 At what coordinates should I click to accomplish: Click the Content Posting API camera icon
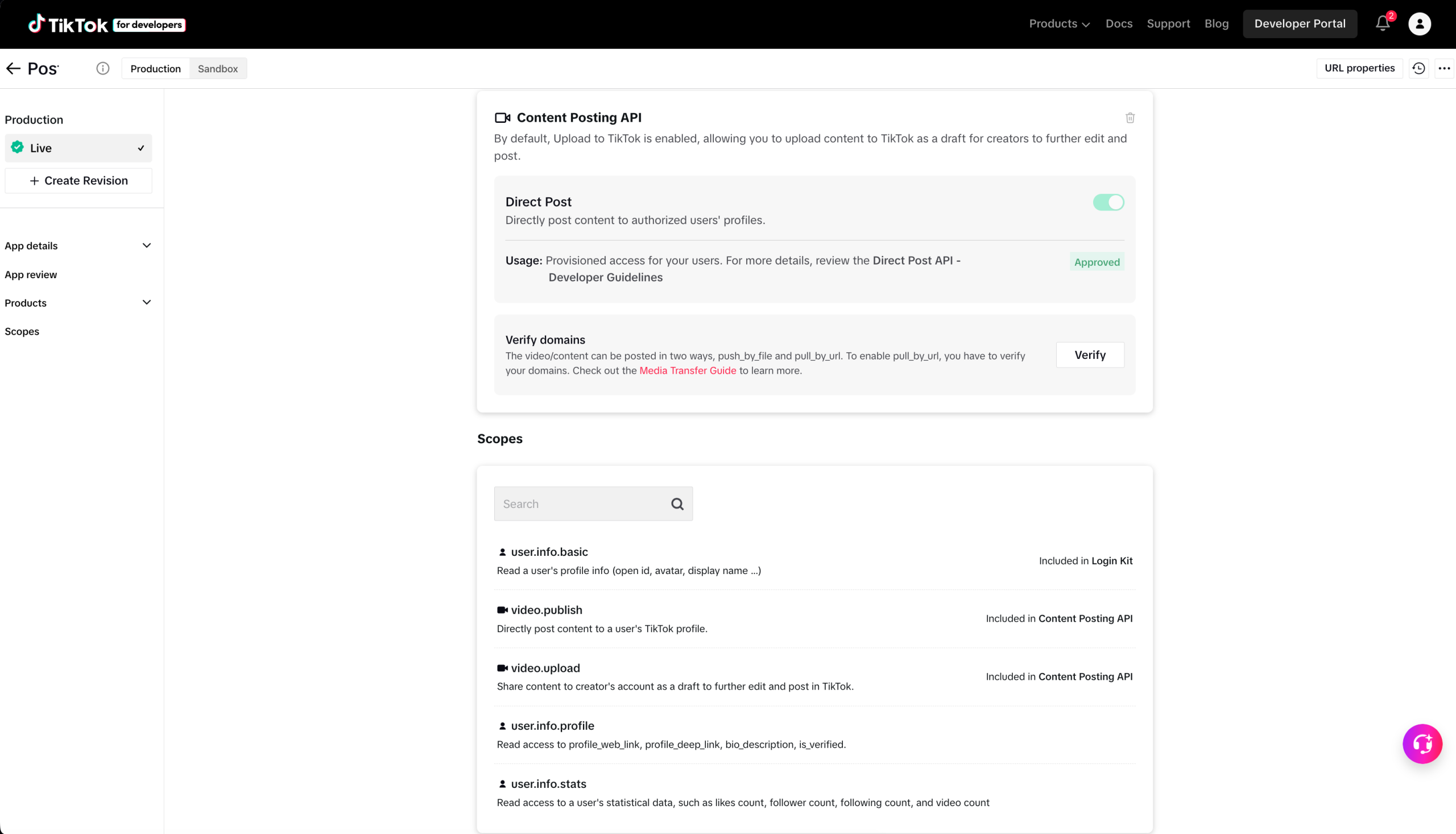point(502,118)
